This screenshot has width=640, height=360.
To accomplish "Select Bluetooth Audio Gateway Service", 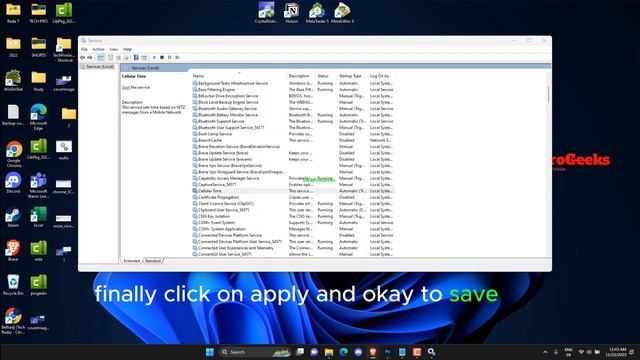I will (x=292, y=109).
